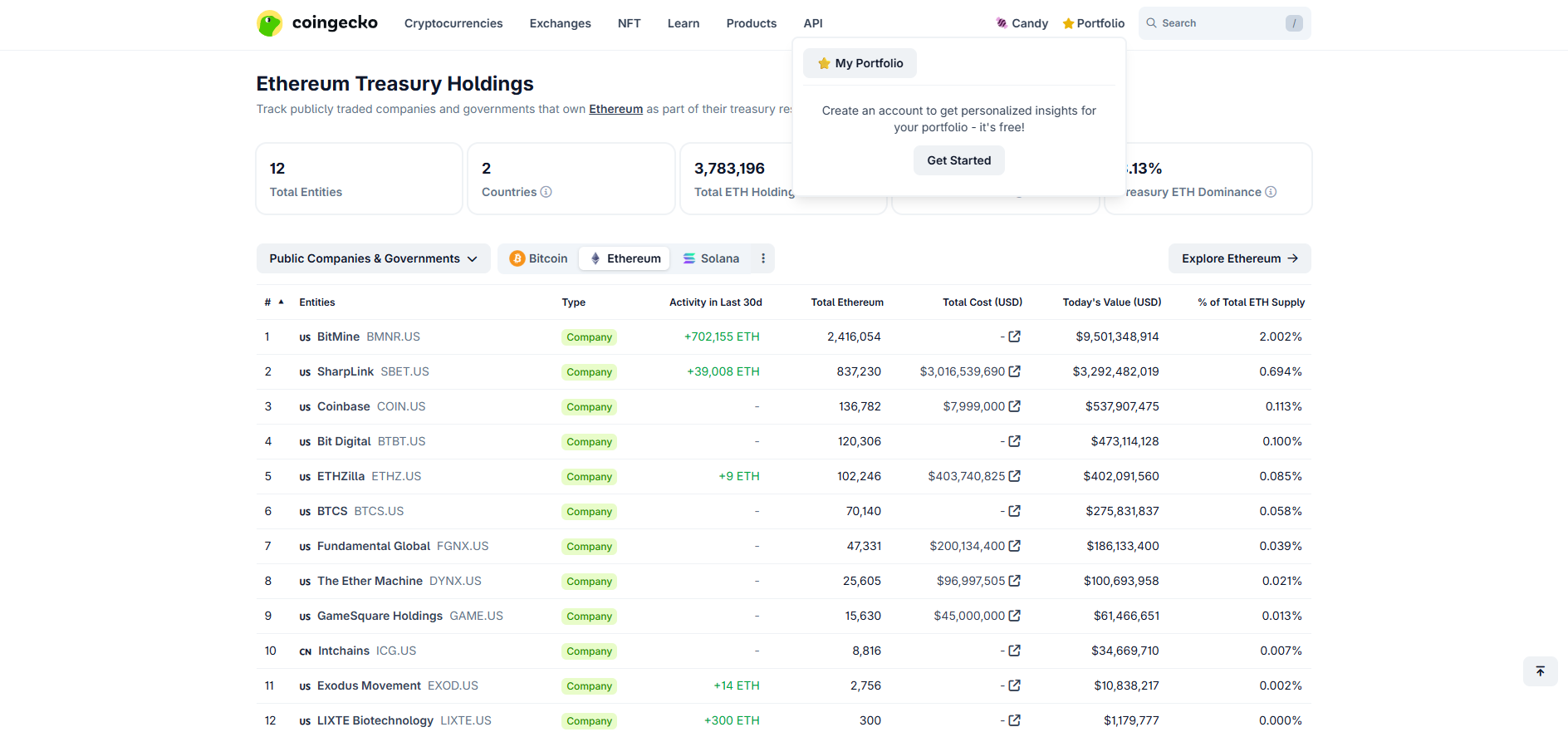Click the scroll-to-top arrow button
The image size is (1568, 737).
click(x=1540, y=671)
